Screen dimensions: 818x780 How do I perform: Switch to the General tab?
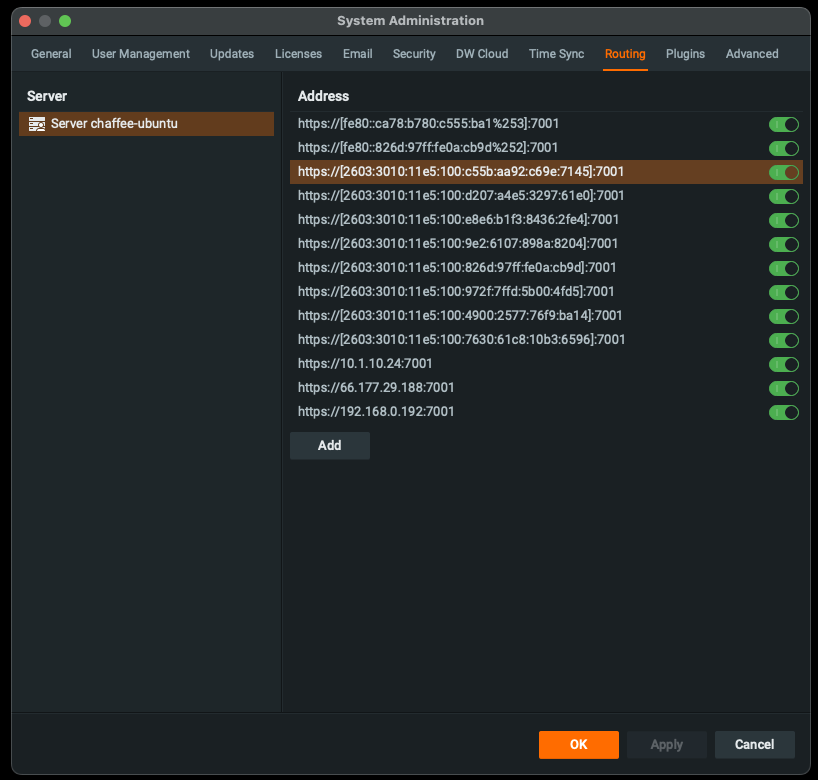pyautogui.click(x=51, y=54)
